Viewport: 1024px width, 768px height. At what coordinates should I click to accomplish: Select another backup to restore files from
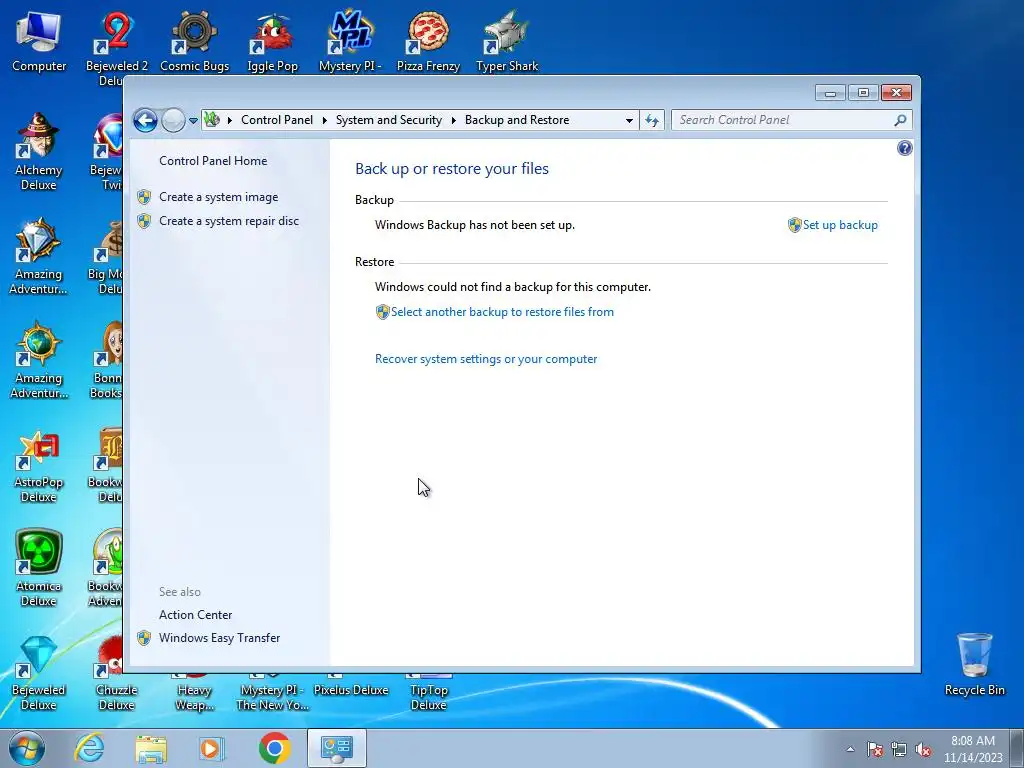coord(502,312)
